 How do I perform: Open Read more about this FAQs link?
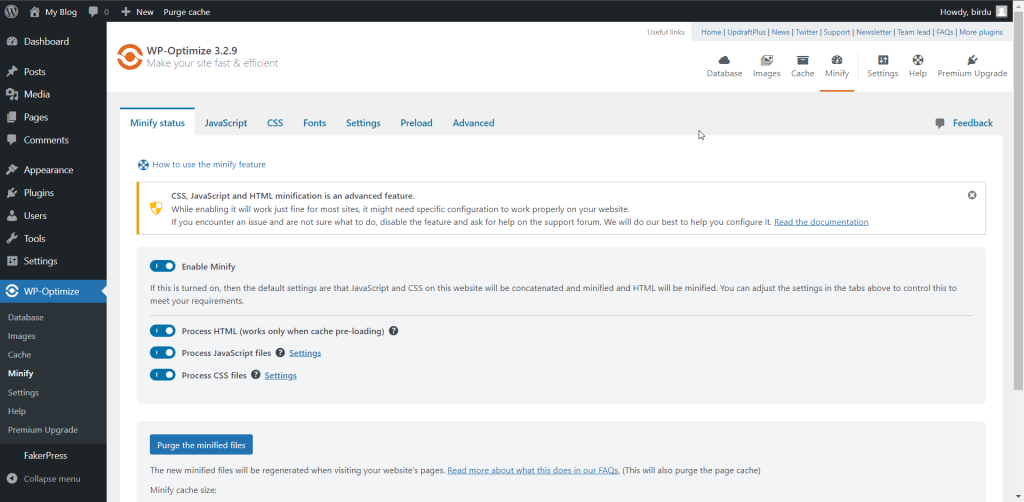click(x=534, y=470)
